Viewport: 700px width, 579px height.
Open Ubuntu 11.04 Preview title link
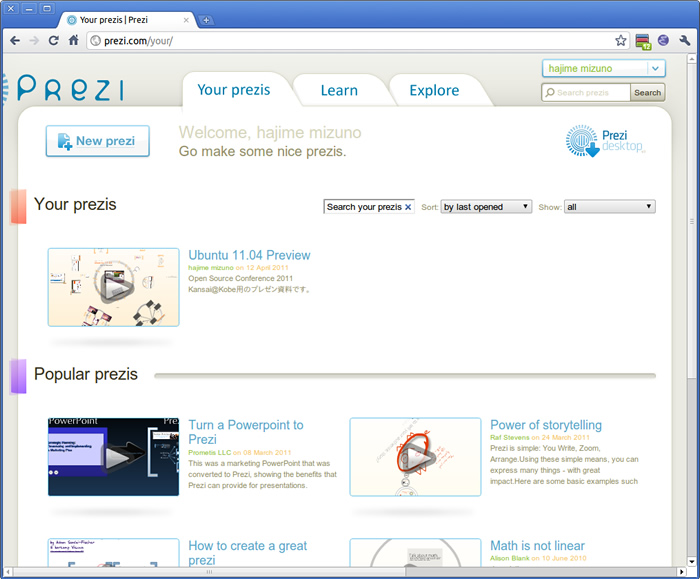tap(249, 255)
